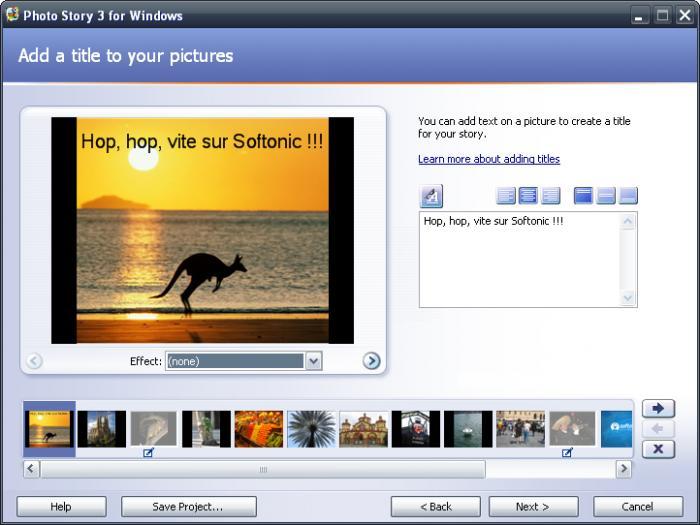
Task: Move selected picture backward in filmstrip
Action: click(658, 429)
